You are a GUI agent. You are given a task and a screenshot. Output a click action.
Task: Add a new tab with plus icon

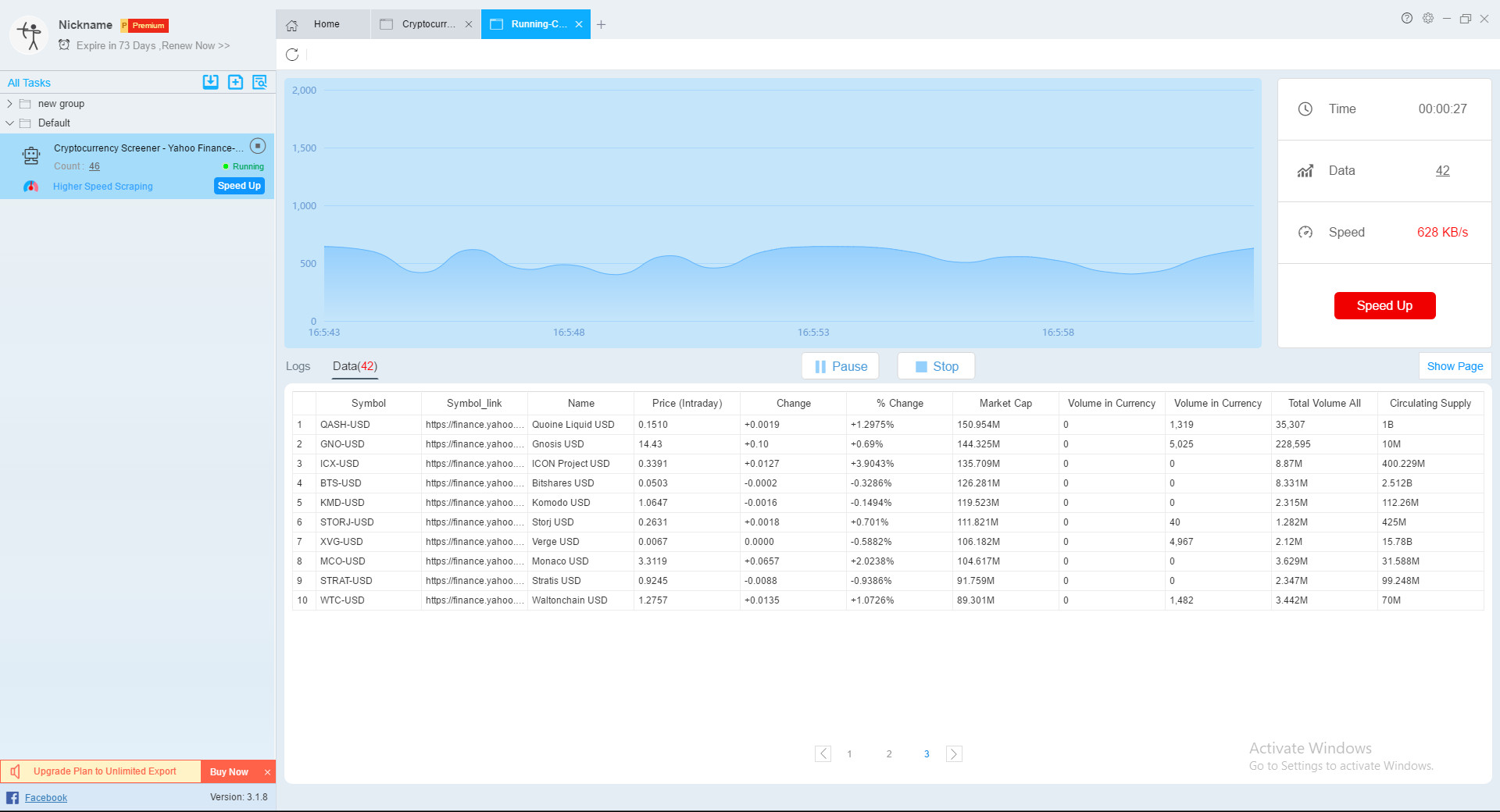601,25
